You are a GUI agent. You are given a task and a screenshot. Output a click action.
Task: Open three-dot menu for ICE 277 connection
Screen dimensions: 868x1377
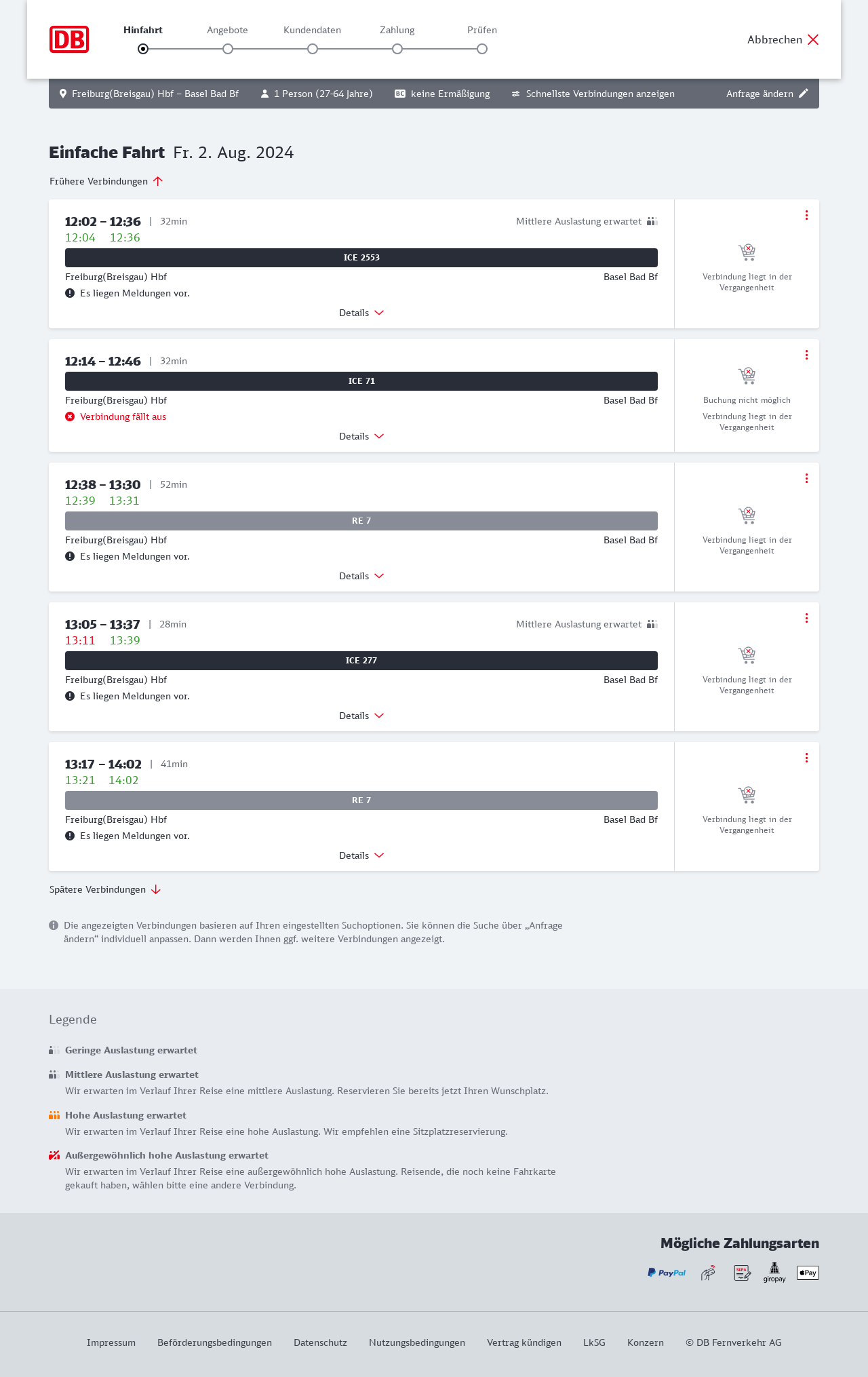[x=806, y=618]
